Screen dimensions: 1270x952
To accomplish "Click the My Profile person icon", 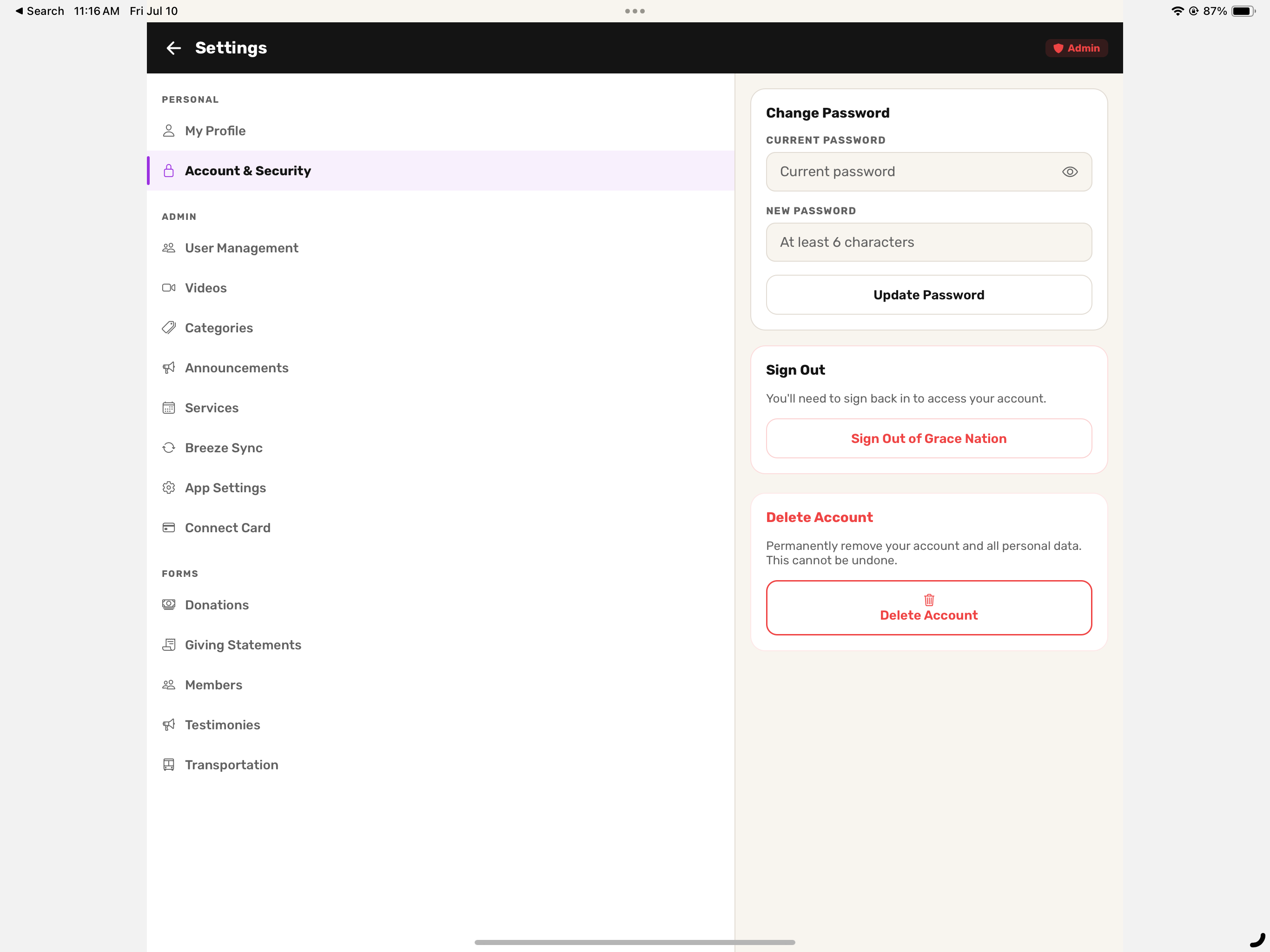I will point(168,131).
